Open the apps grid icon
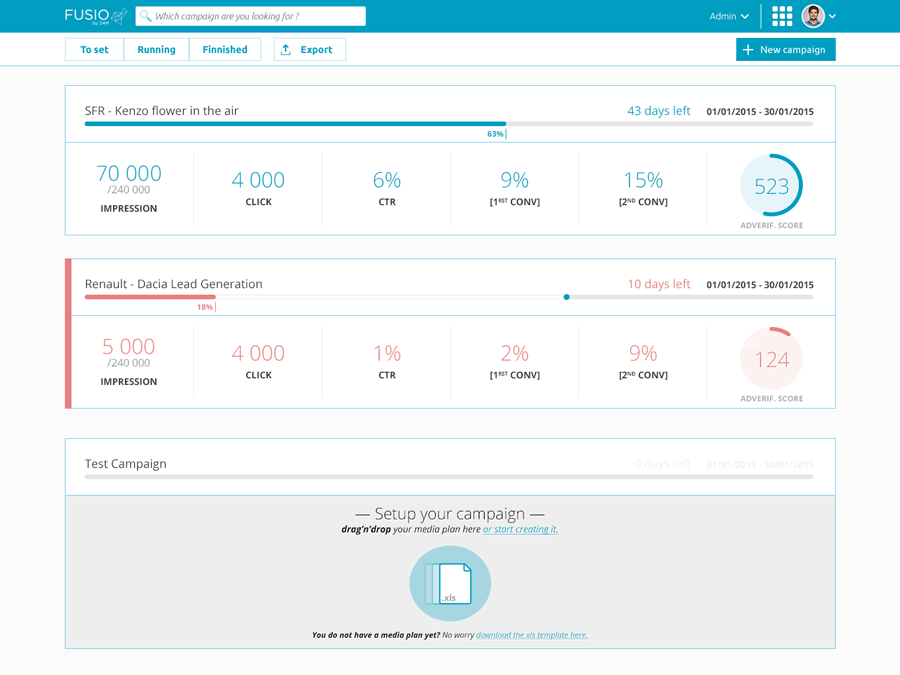The width and height of the screenshot is (900, 675). [782, 16]
